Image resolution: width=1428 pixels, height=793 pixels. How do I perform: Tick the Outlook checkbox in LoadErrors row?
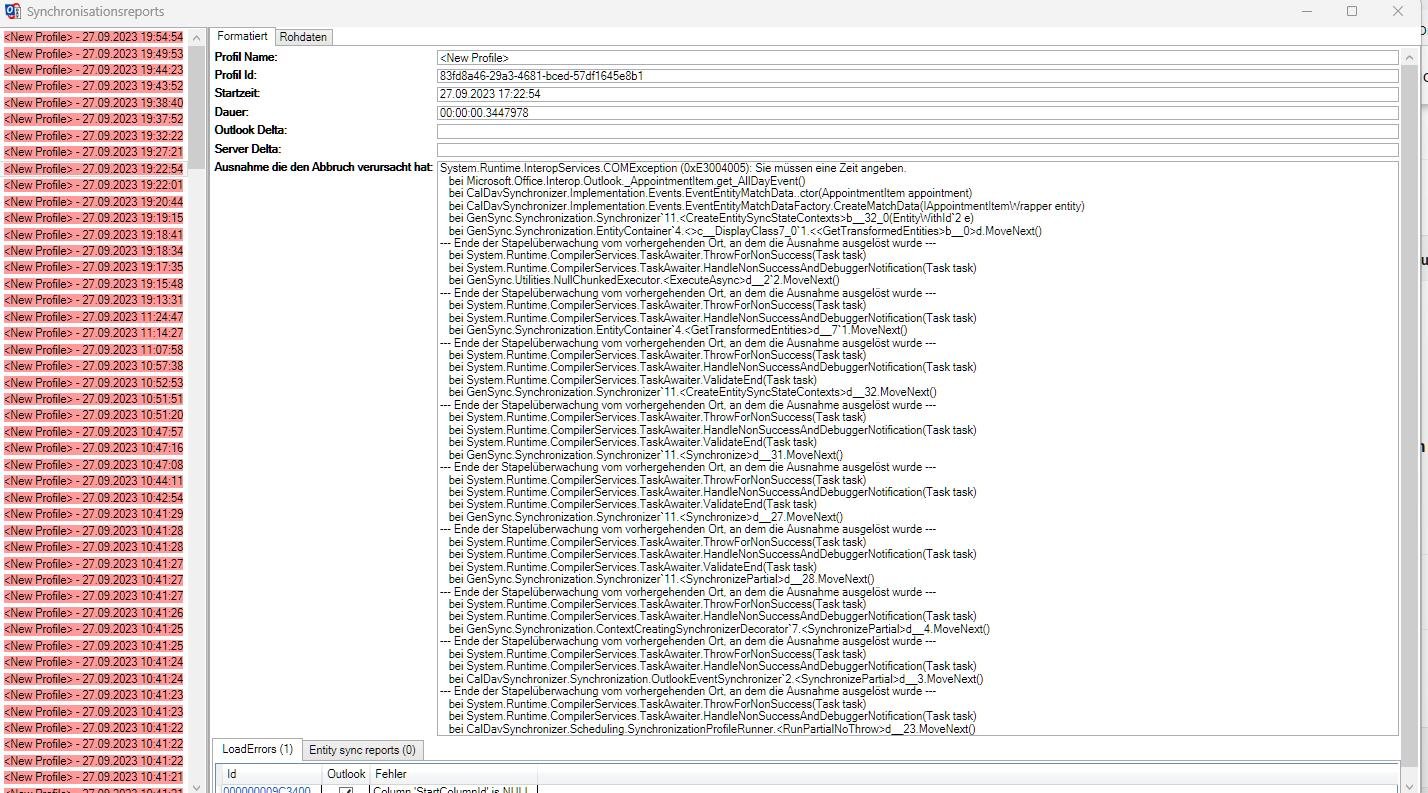pyautogui.click(x=346, y=790)
